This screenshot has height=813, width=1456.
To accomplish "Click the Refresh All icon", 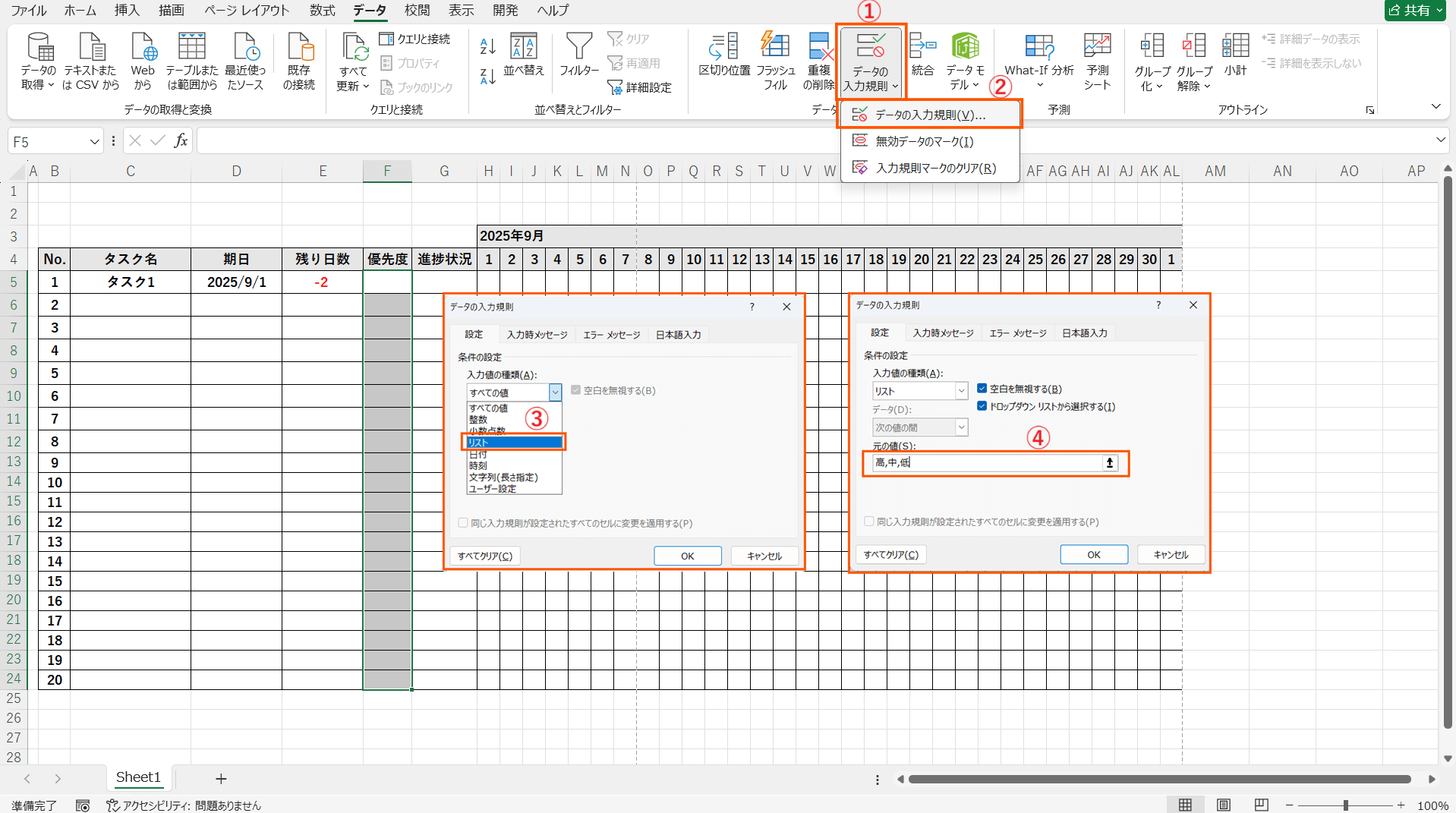I will (x=353, y=47).
